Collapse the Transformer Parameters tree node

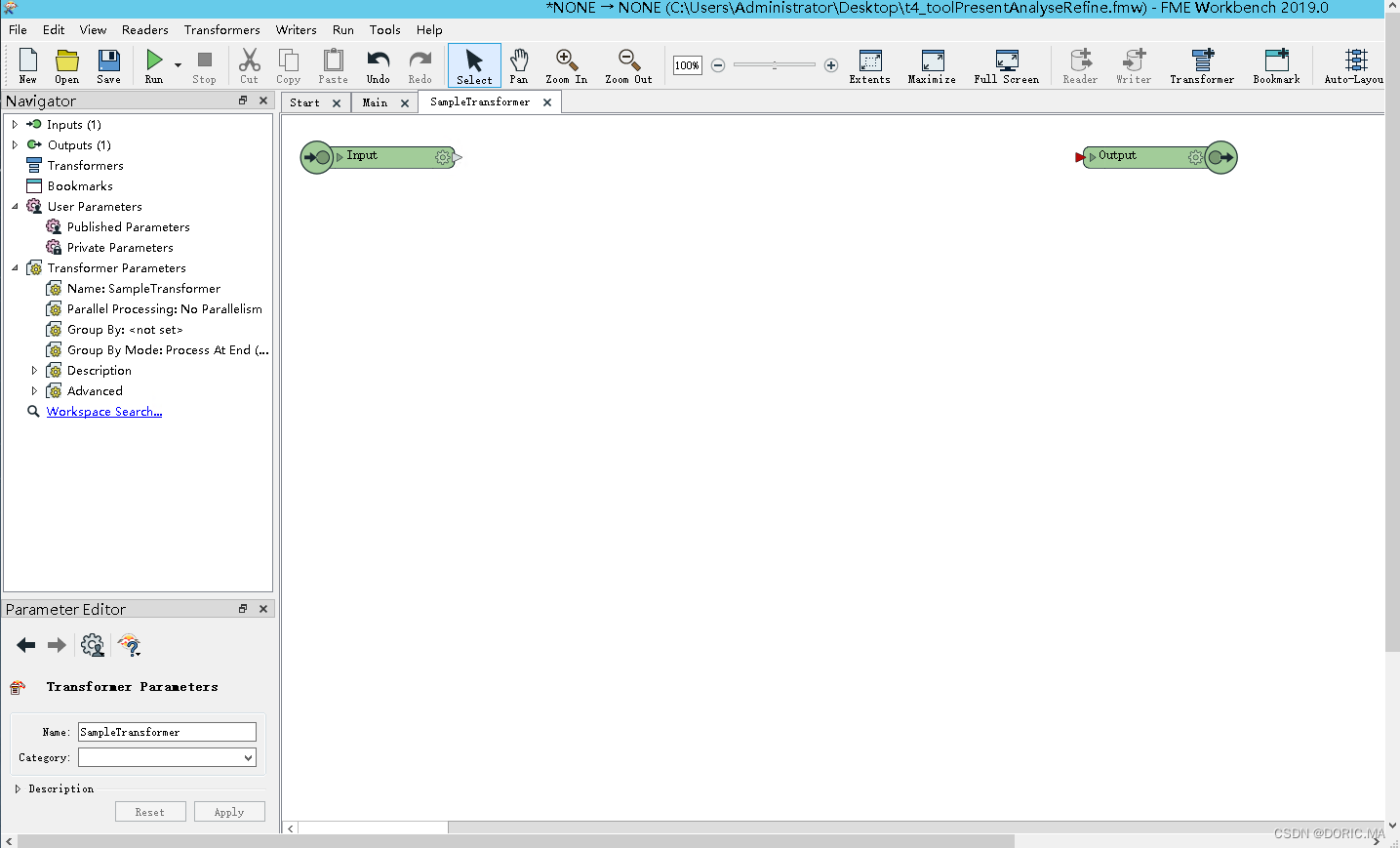point(15,268)
